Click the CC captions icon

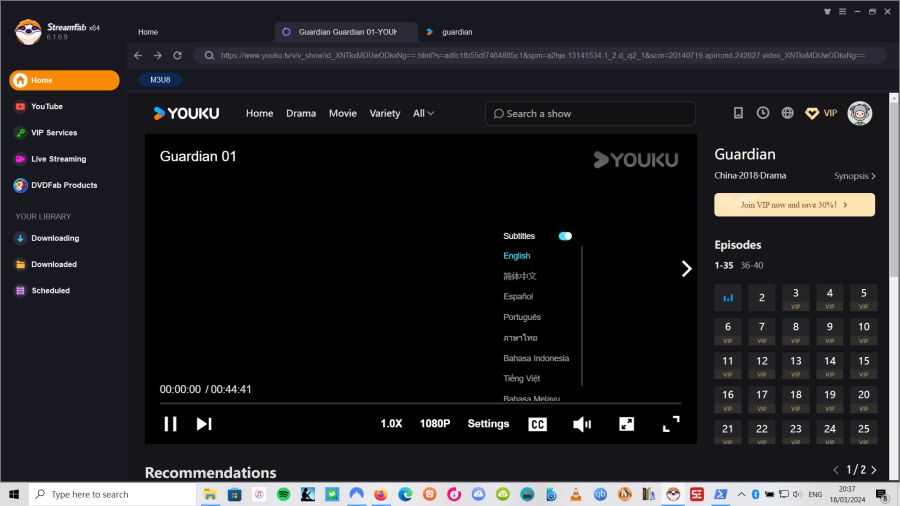[x=537, y=423]
